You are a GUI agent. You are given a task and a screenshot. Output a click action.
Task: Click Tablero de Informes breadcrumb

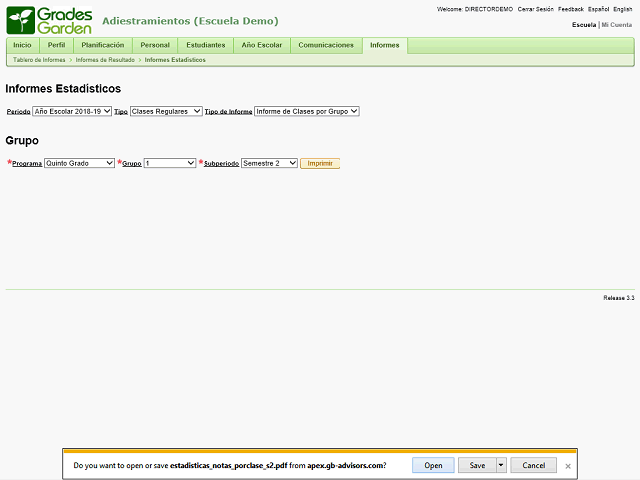[x=39, y=60]
